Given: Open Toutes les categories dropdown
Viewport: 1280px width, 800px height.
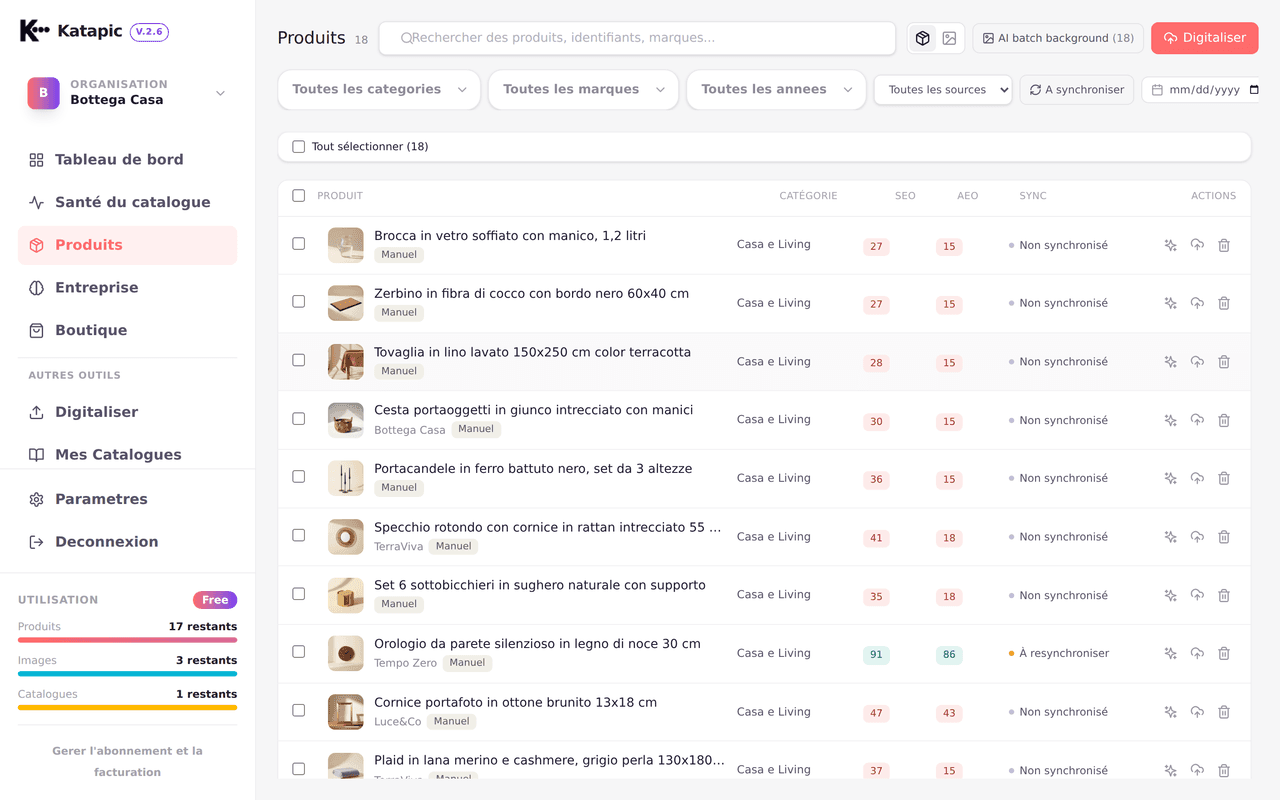Looking at the screenshot, I should [x=379, y=89].
